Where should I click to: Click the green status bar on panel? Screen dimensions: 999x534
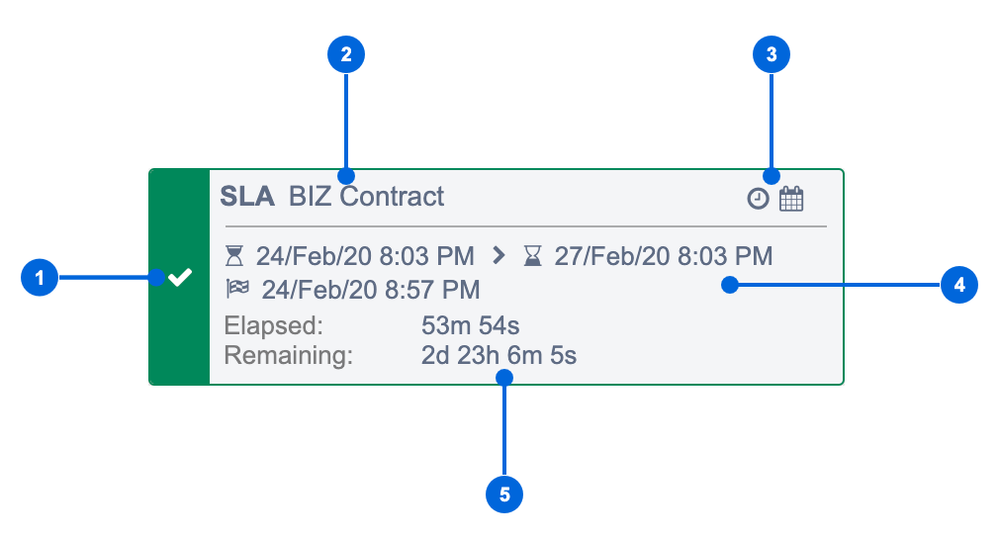179,277
